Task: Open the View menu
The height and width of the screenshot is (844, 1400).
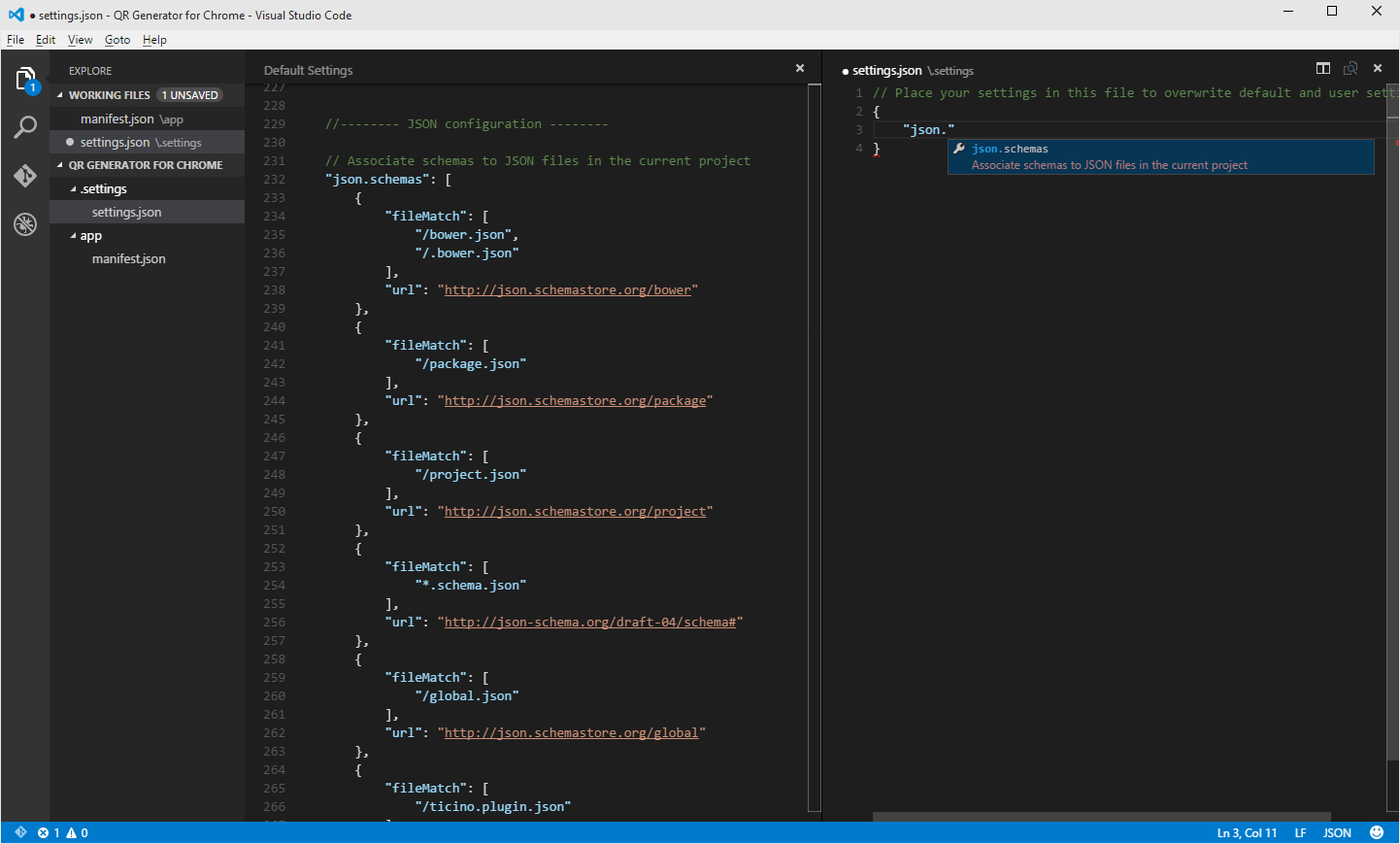Action: [x=80, y=40]
